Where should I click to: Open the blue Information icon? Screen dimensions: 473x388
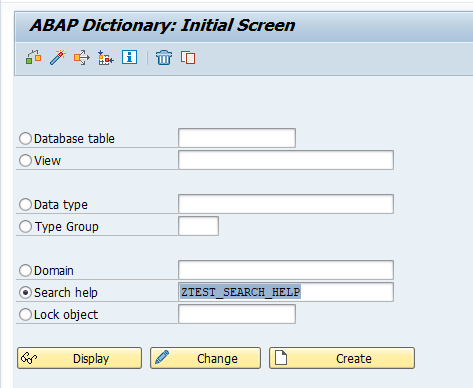click(129, 57)
